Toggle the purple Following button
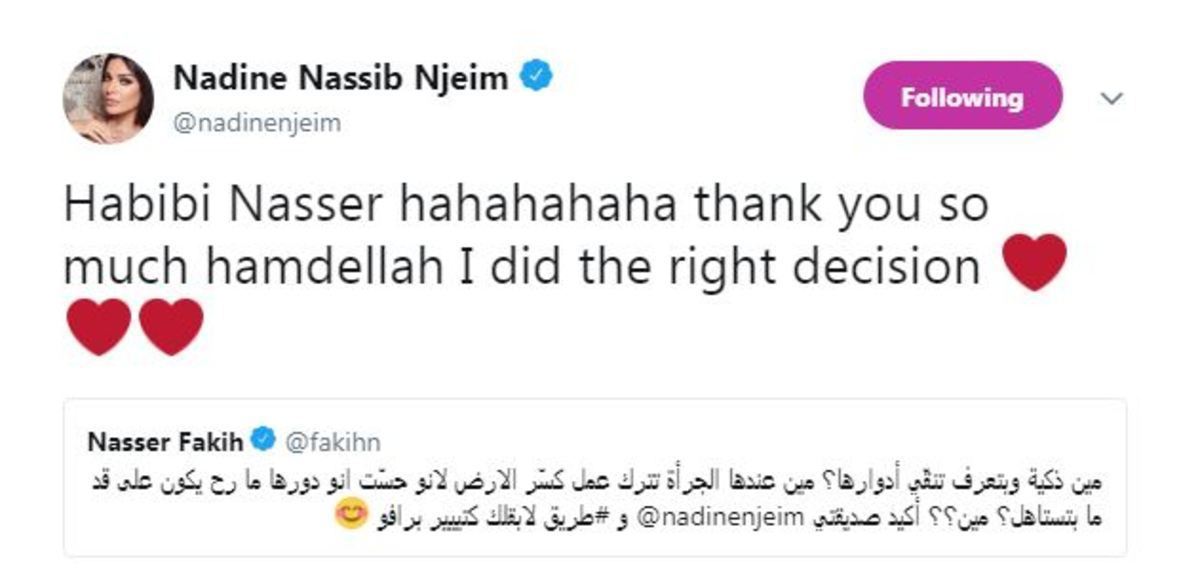The width and height of the screenshot is (1200, 569). click(x=962, y=97)
